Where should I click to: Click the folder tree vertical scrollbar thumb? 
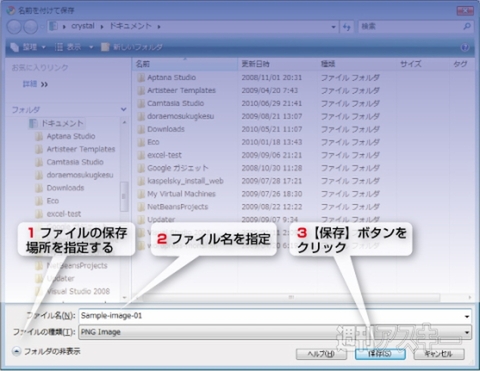124,196
